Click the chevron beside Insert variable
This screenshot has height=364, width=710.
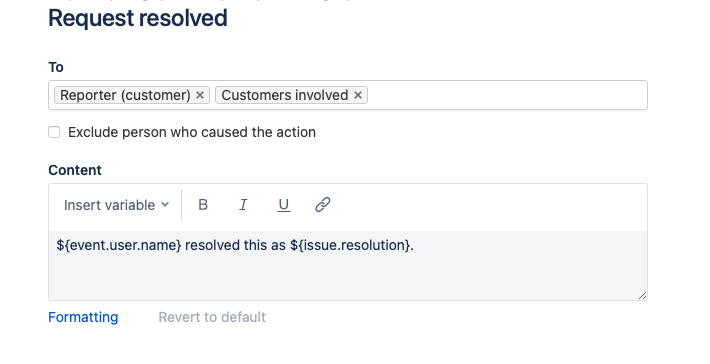coord(165,205)
